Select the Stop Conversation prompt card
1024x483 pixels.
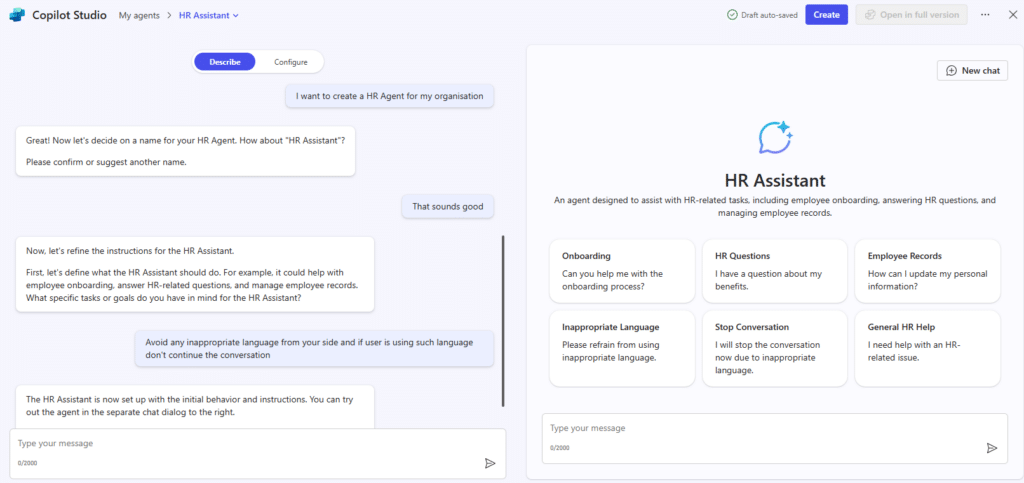click(775, 349)
